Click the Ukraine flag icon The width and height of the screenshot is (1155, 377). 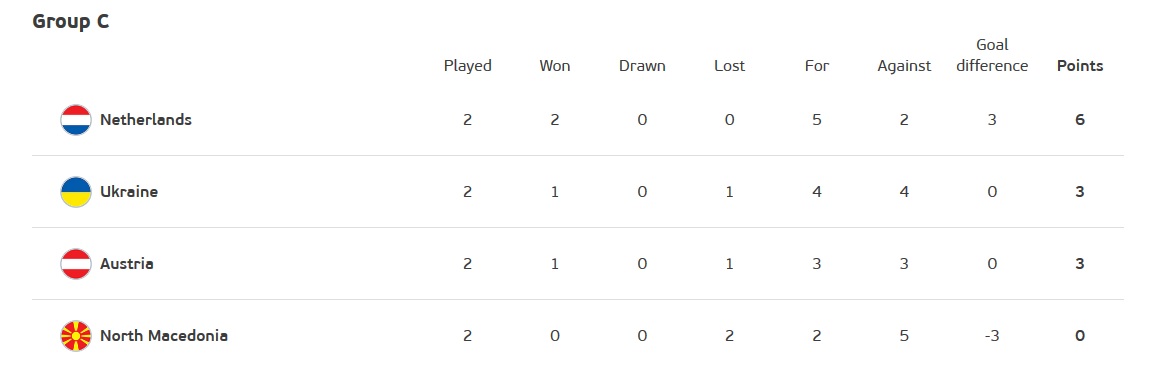point(76,192)
